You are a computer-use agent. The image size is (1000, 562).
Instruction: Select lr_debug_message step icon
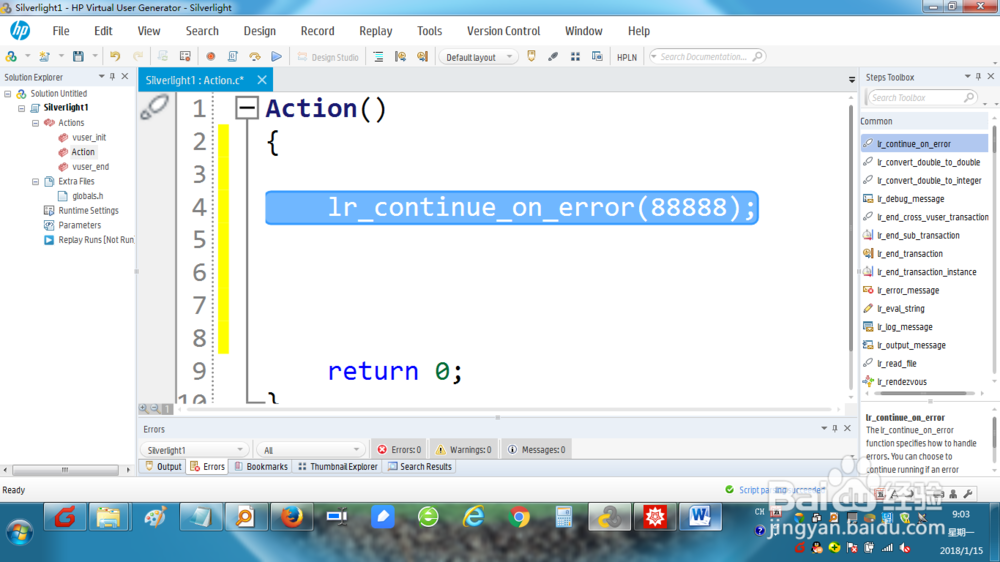coord(868,198)
